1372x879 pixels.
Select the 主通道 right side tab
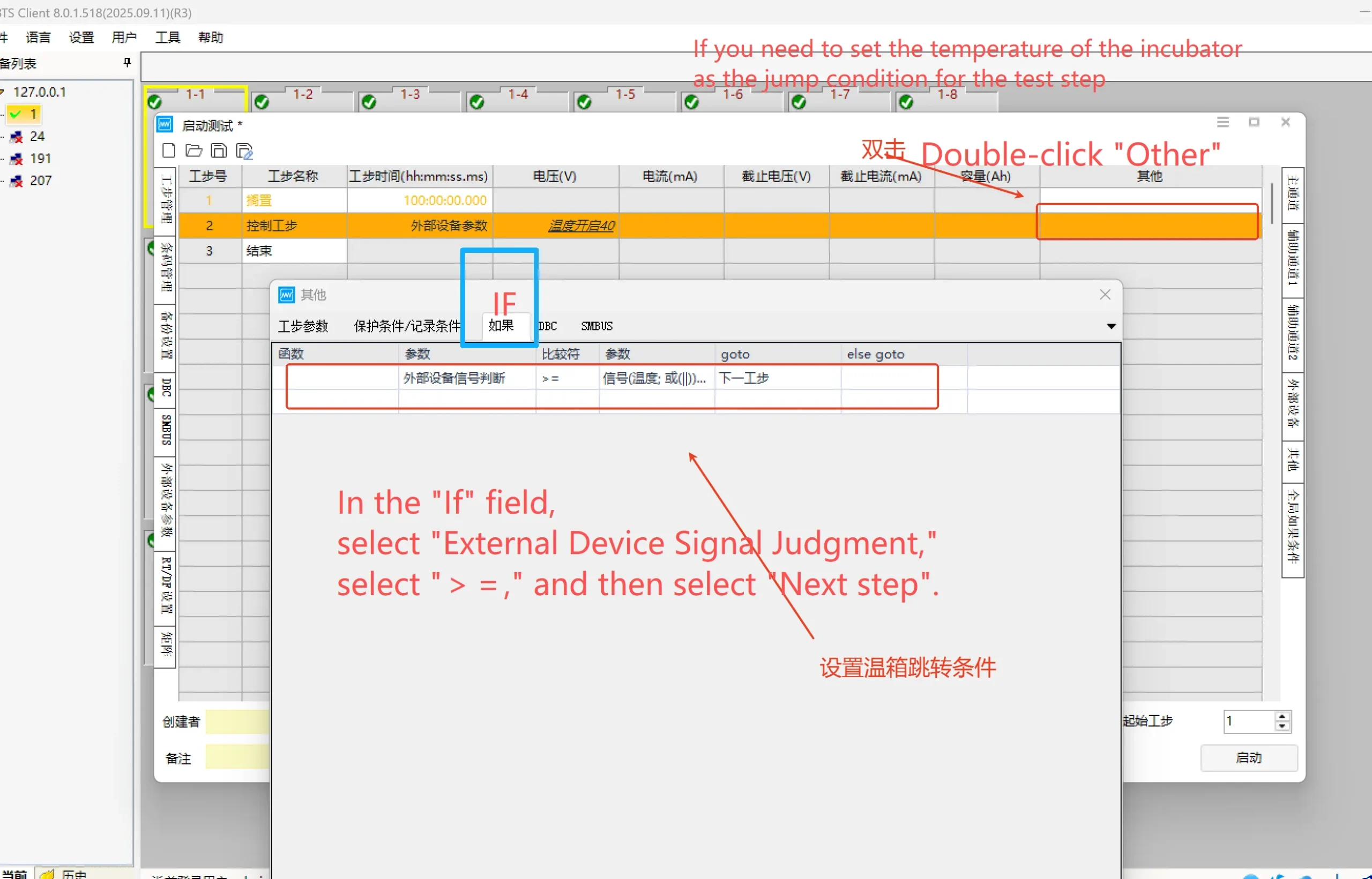(x=1293, y=194)
